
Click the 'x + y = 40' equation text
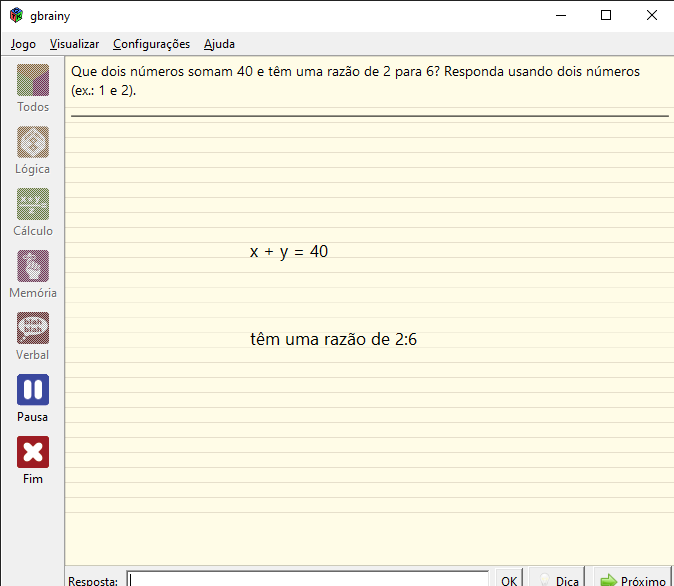pos(289,252)
